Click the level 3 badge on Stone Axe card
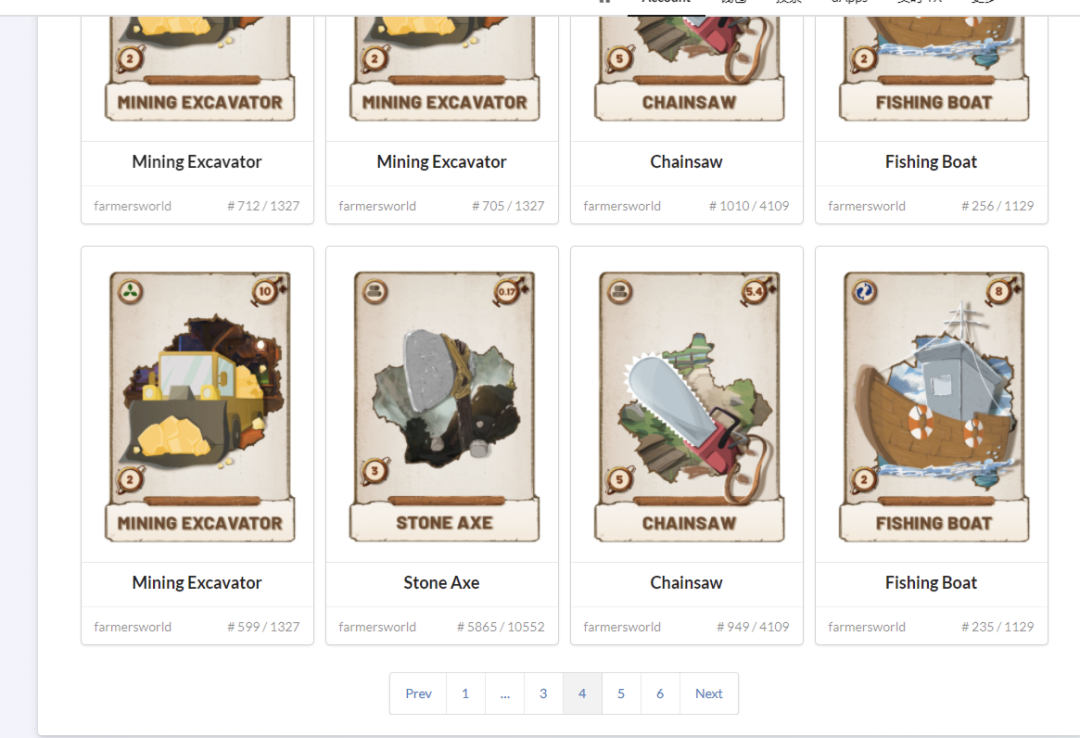Image resolution: width=1080 pixels, height=738 pixels. 375,471
